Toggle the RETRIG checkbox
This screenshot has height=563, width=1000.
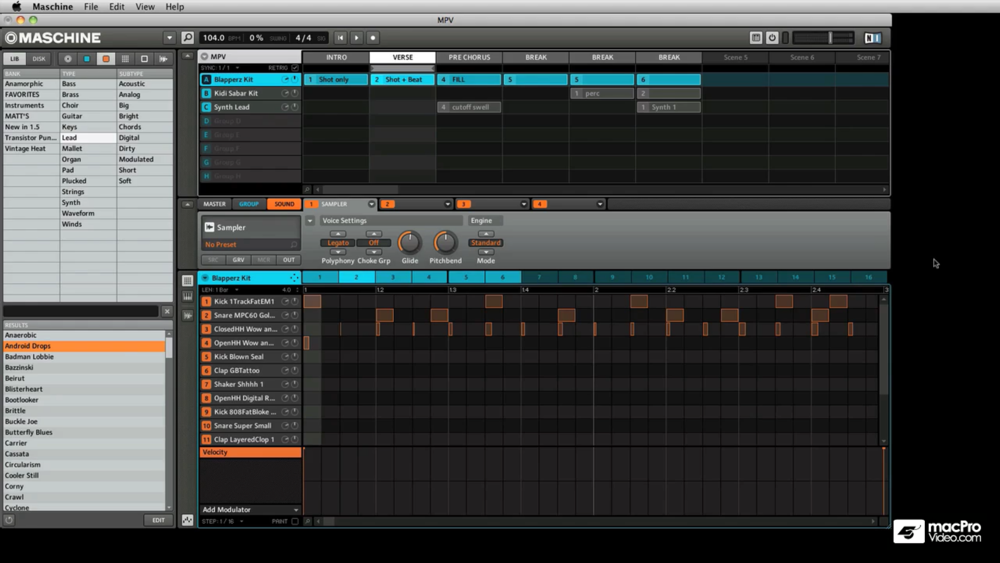(x=294, y=68)
